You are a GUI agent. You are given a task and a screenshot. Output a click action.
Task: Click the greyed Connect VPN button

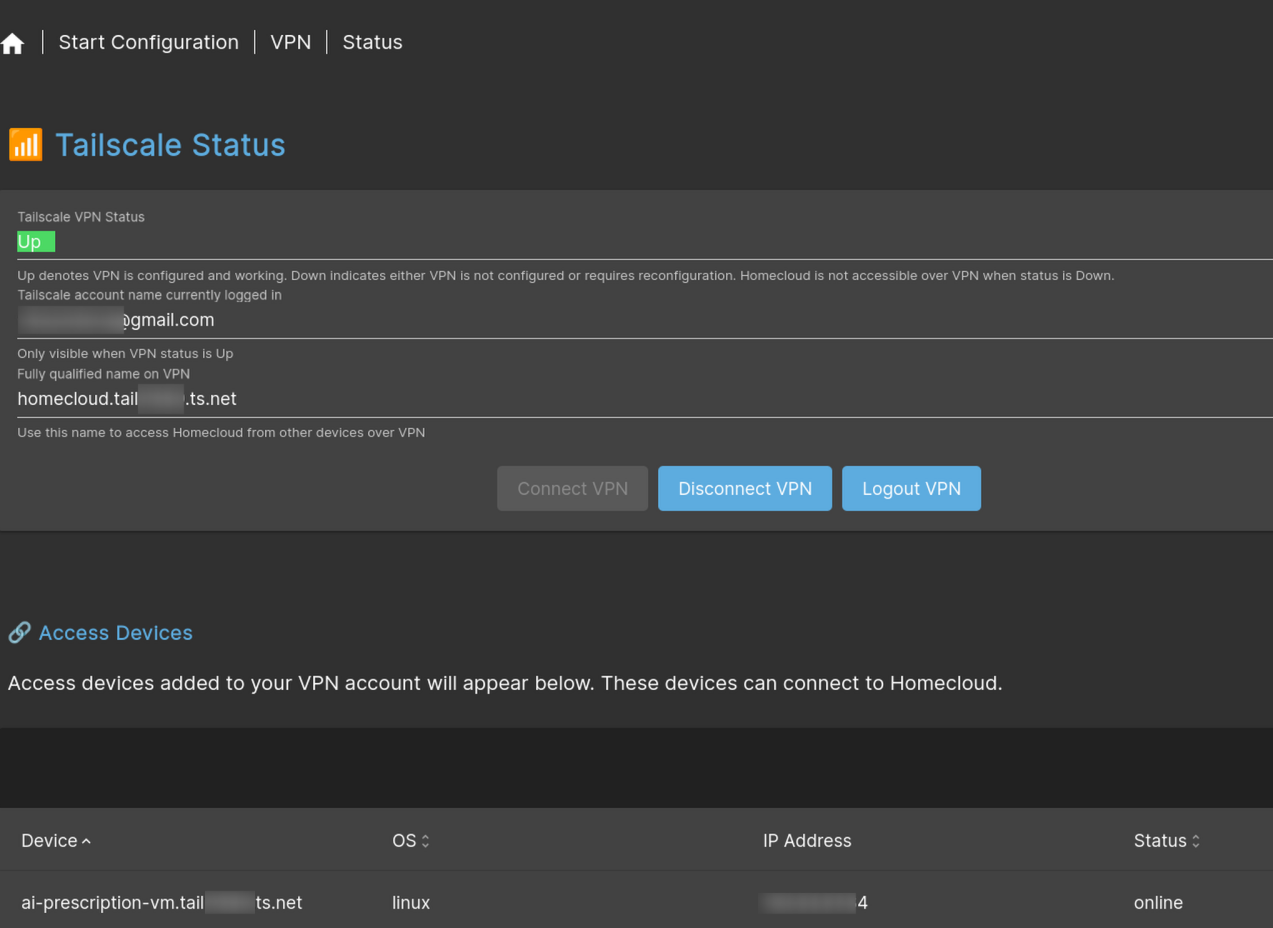(572, 489)
